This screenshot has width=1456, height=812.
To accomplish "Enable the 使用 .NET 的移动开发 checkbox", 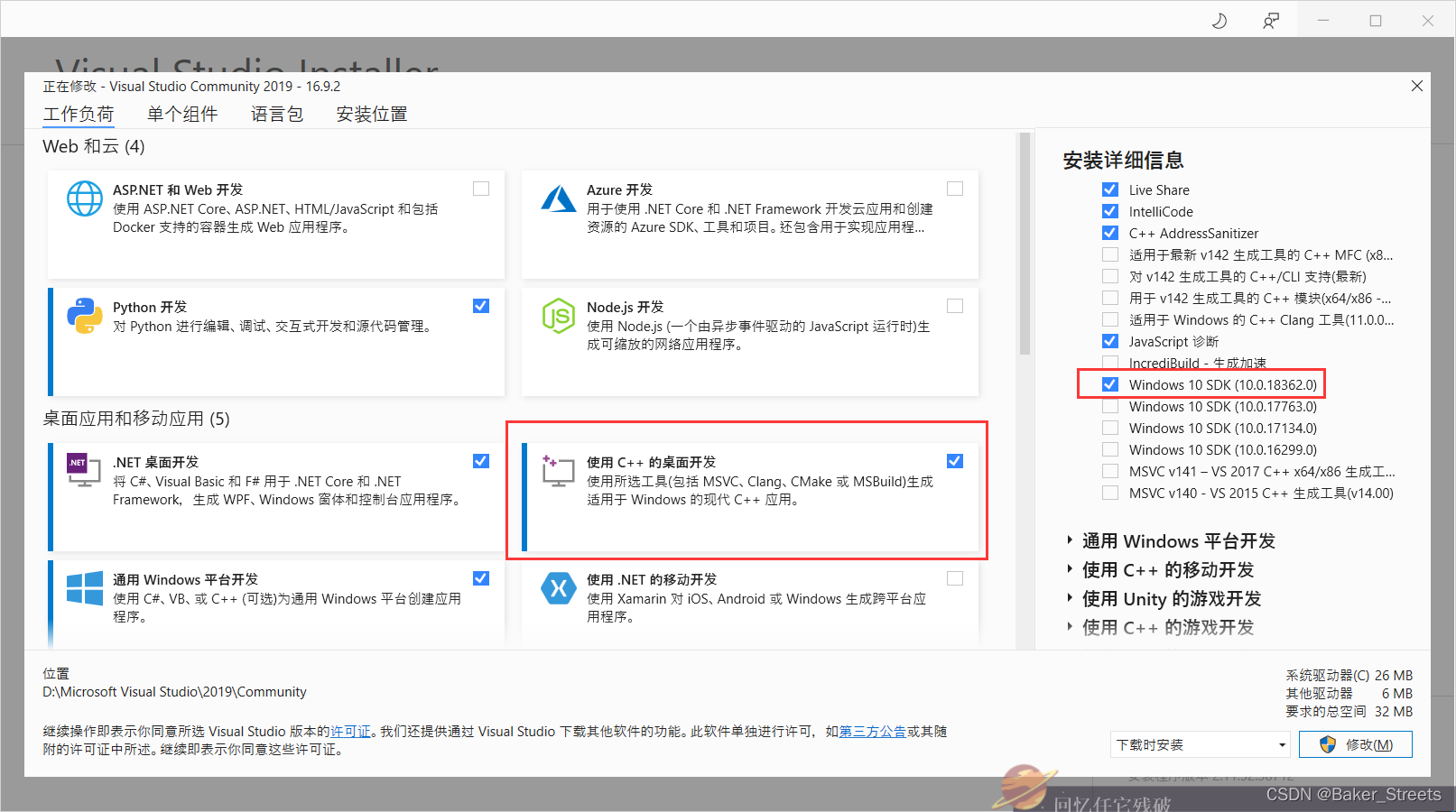I will pos(955,578).
